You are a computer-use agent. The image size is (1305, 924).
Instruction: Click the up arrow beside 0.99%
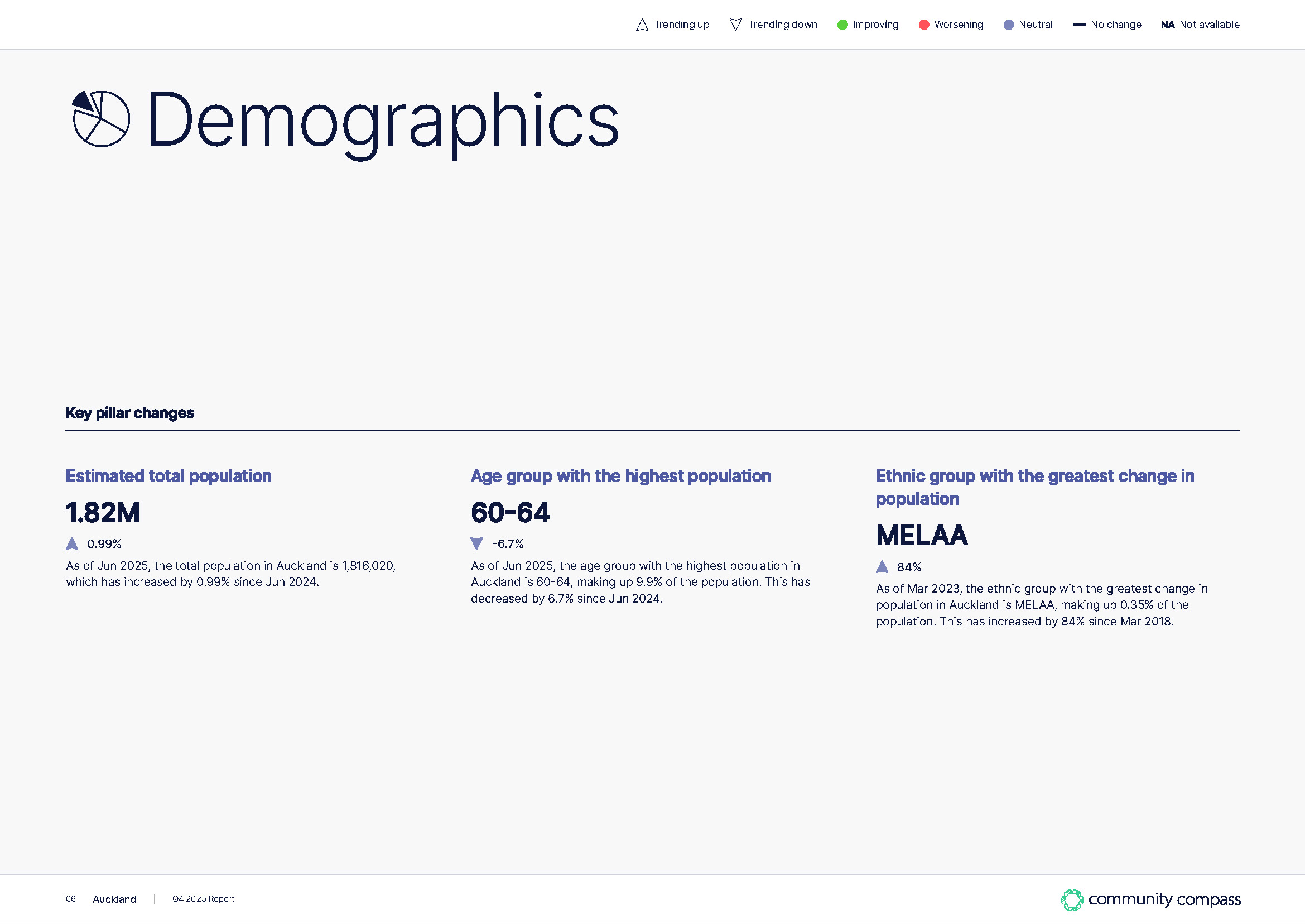[x=72, y=544]
